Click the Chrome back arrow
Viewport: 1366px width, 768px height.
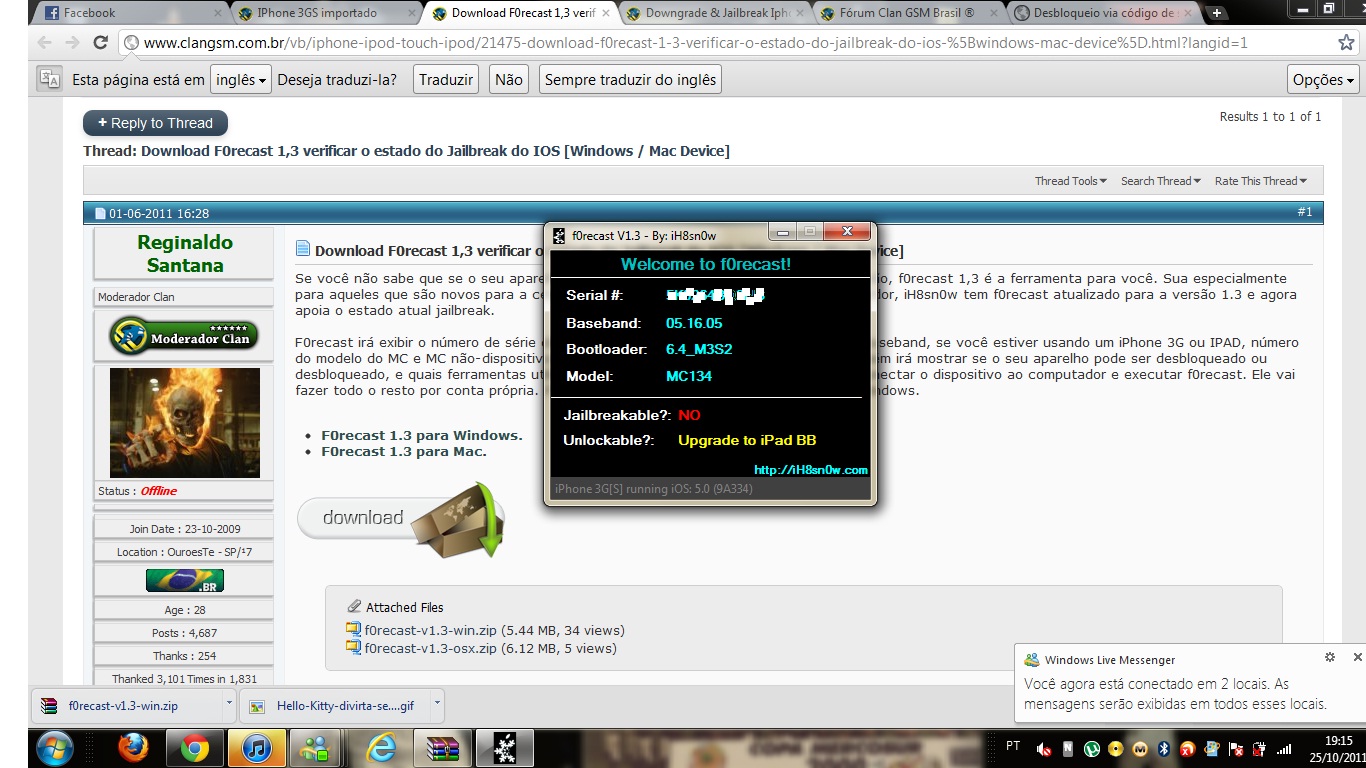[44, 43]
